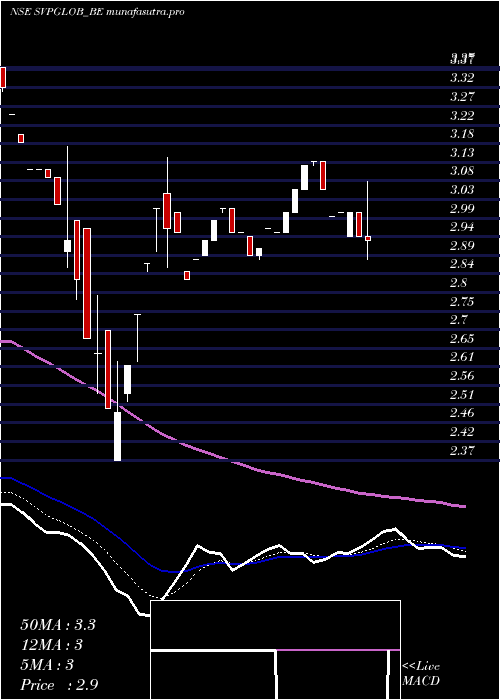Select the 2.61 price axis label
The width and height of the screenshot is (500, 700).
point(462,357)
